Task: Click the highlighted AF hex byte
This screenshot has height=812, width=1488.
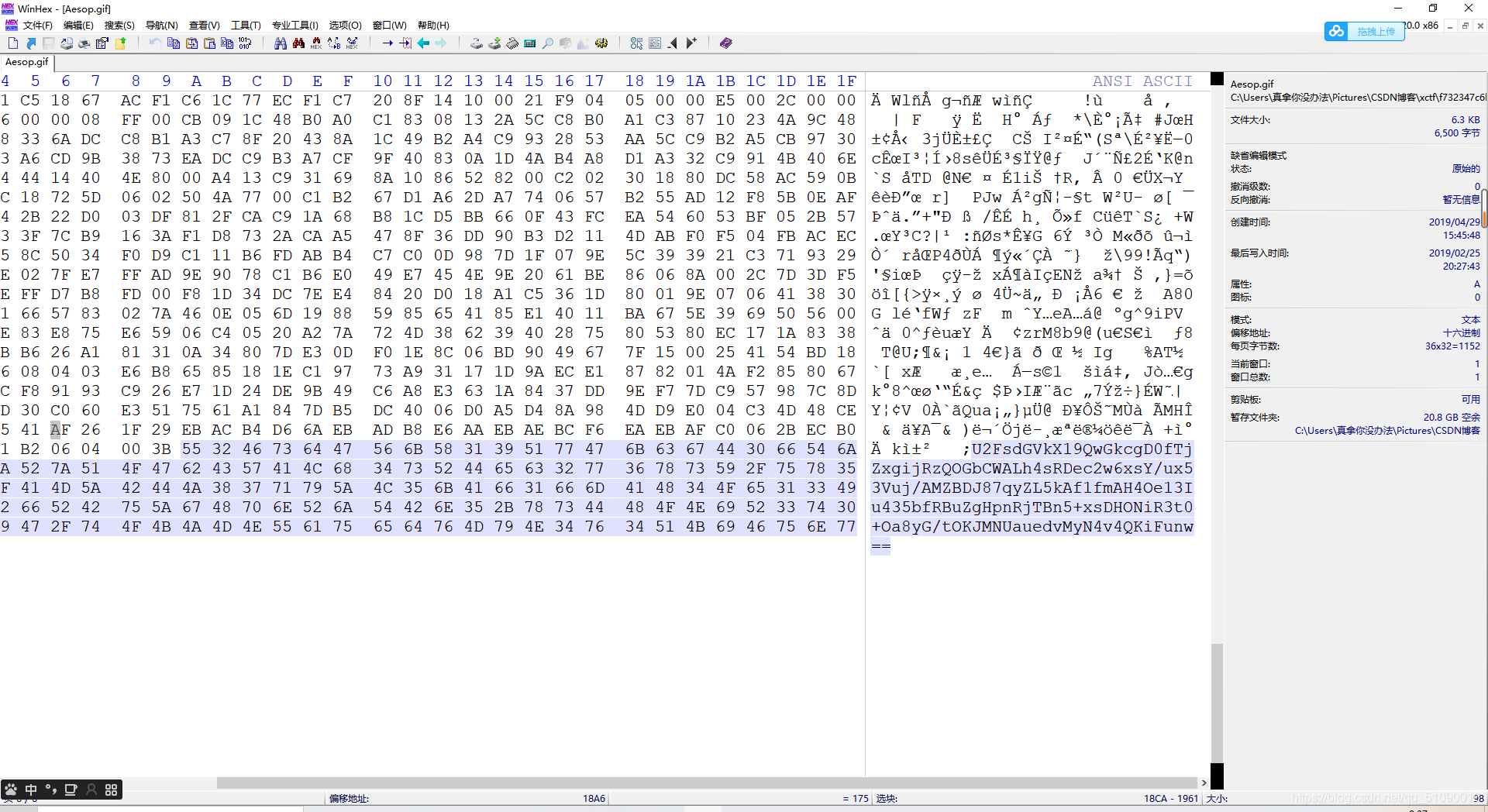Action: (60, 430)
